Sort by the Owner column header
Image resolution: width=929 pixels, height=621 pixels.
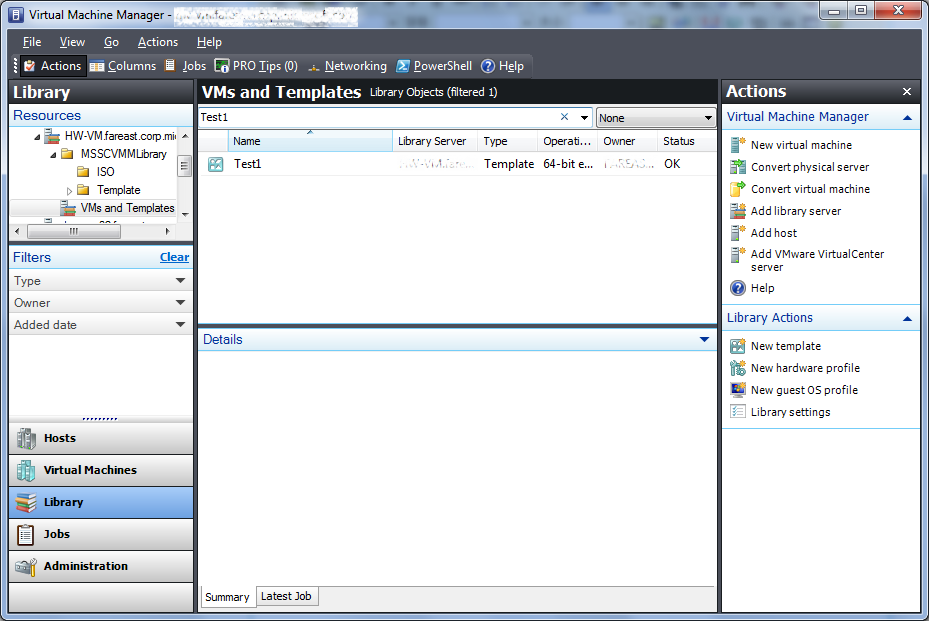point(627,141)
